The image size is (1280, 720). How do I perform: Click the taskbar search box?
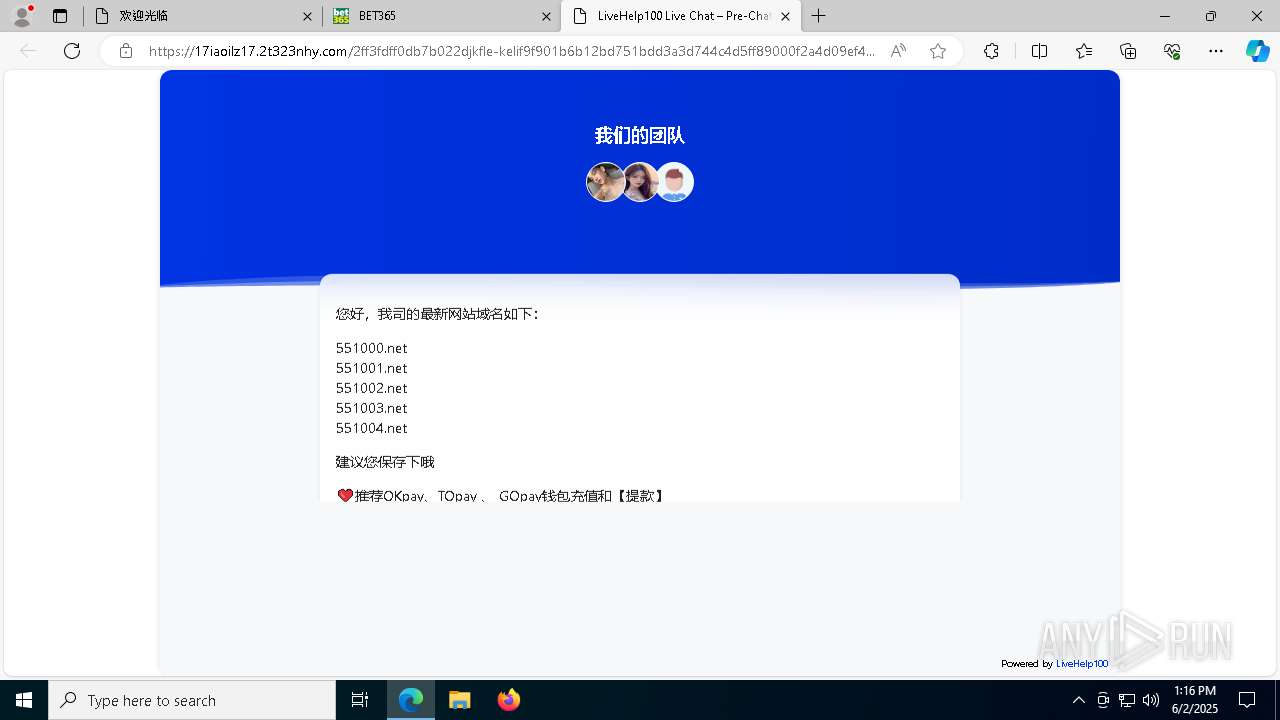192,700
